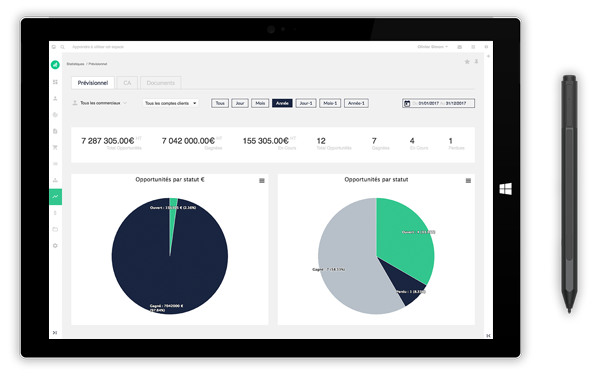Image resolution: width=600 pixels, height=382 pixels.
Task: Click the 12 Total Opportunités count
Action: click(x=321, y=141)
